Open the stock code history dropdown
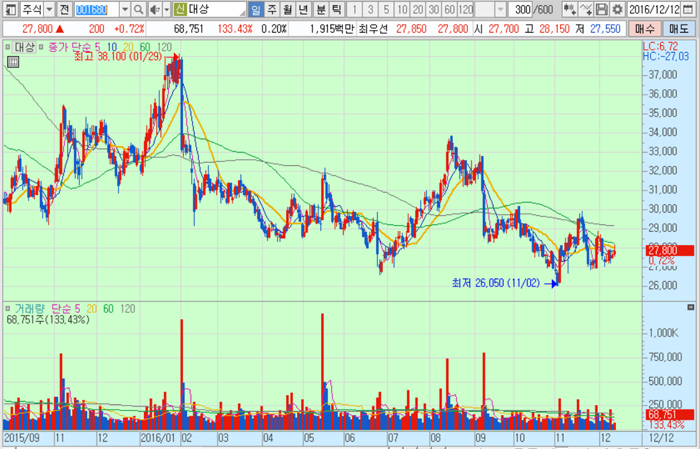This screenshot has width=700, height=449. pos(125,9)
